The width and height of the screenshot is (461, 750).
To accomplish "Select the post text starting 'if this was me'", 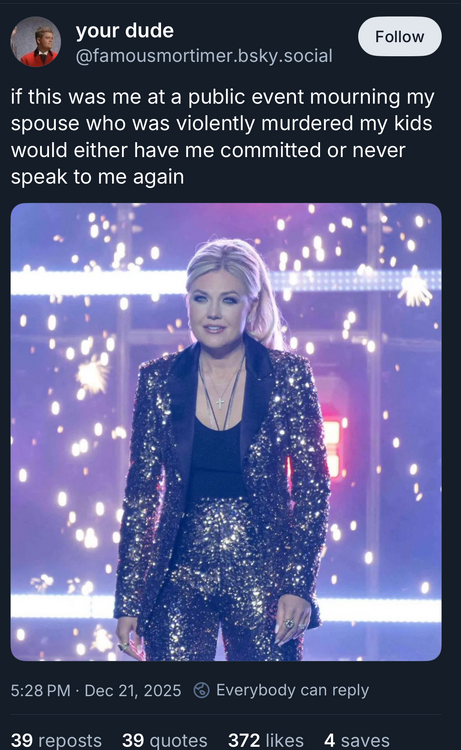I will pos(222,137).
